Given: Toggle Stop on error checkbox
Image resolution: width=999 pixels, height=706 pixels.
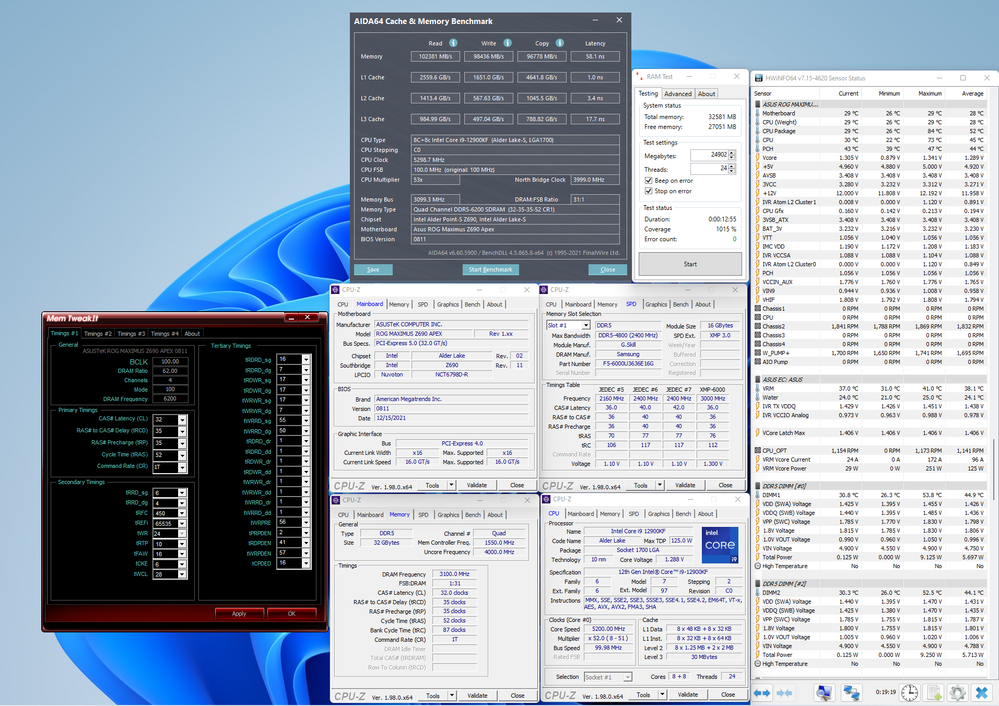Looking at the screenshot, I should point(649,191).
